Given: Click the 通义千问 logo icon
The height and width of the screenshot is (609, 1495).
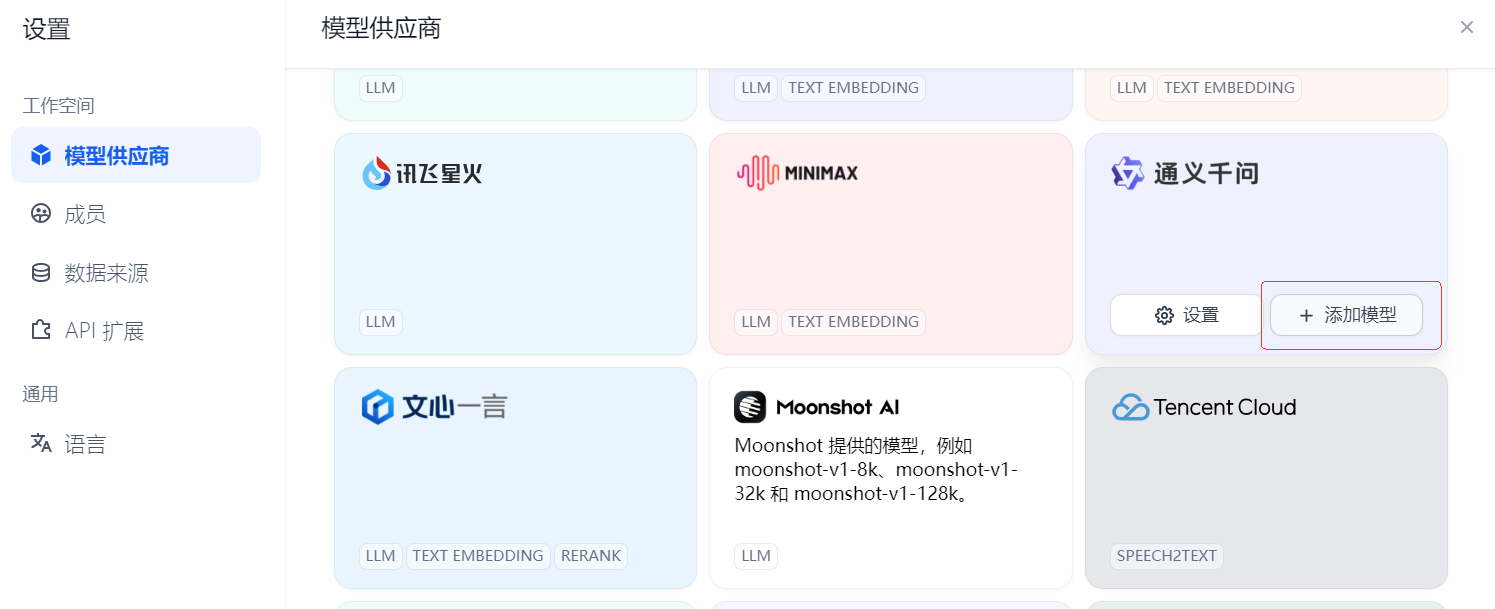Looking at the screenshot, I should click(1127, 173).
